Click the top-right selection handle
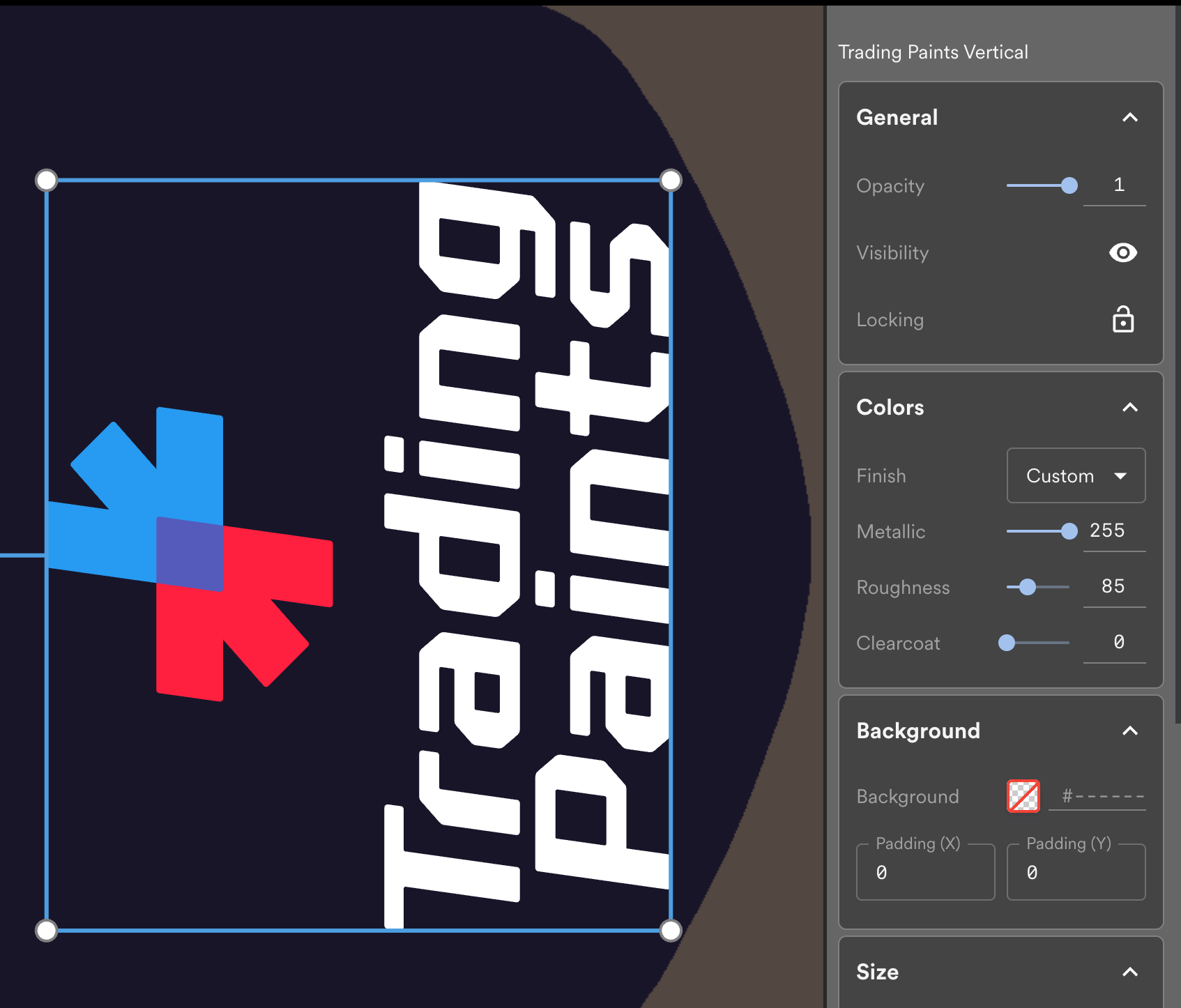The image size is (1181, 1008). pyautogui.click(x=671, y=180)
